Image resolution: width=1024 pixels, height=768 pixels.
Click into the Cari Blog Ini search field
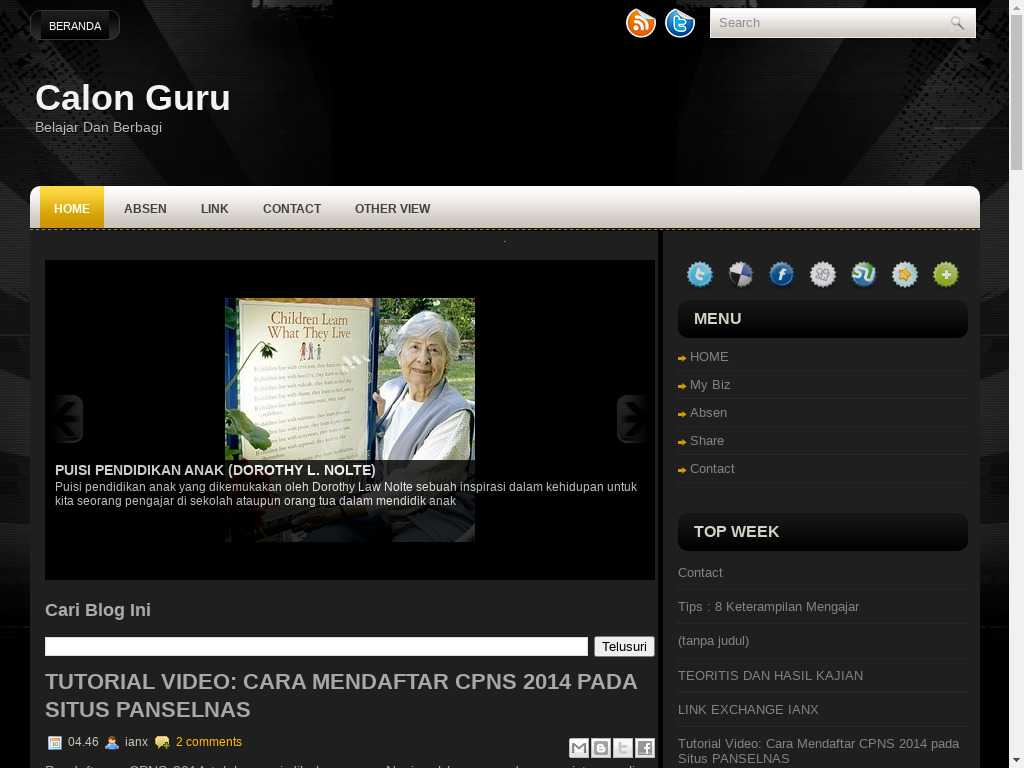316,647
